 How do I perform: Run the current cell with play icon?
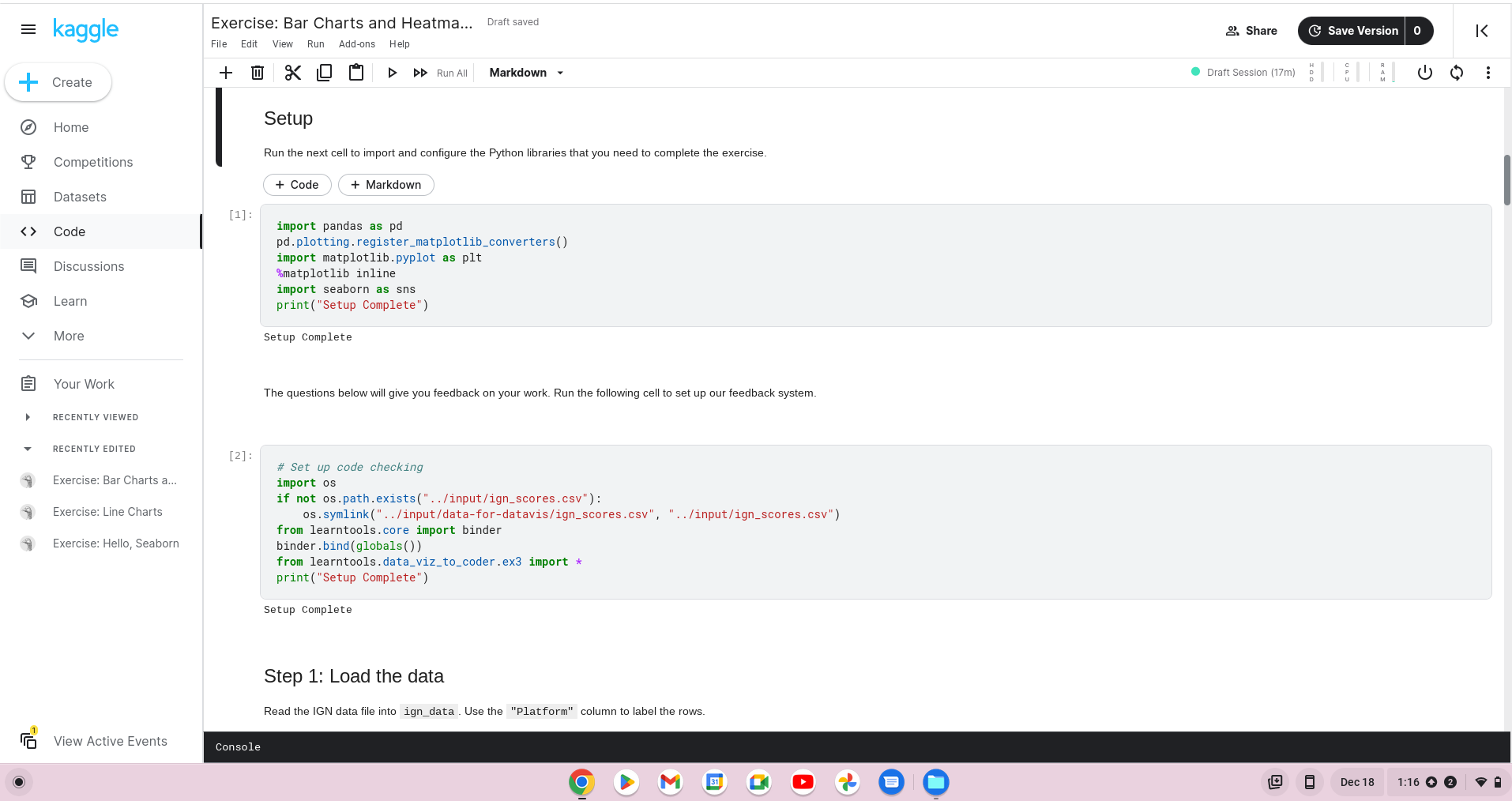point(392,73)
